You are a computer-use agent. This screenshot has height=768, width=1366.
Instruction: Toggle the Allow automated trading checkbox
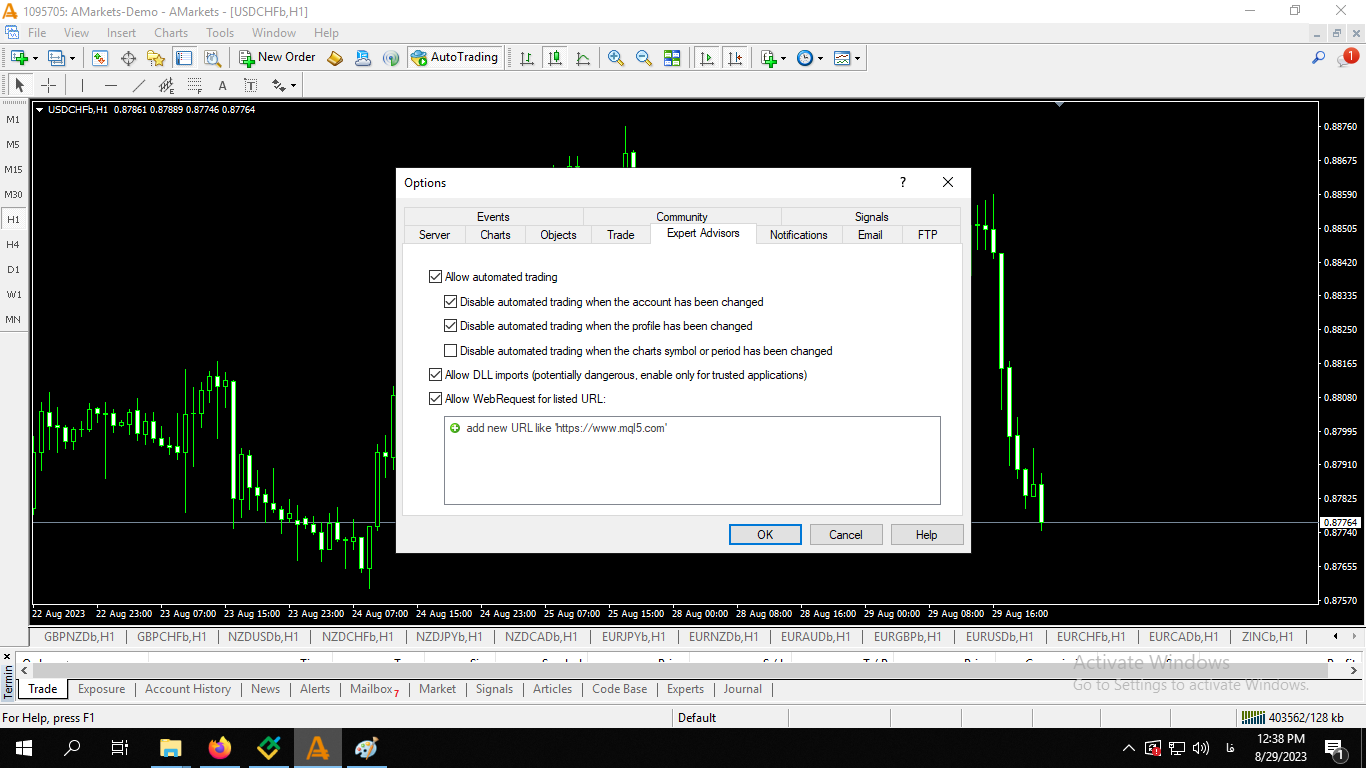pyautogui.click(x=435, y=277)
